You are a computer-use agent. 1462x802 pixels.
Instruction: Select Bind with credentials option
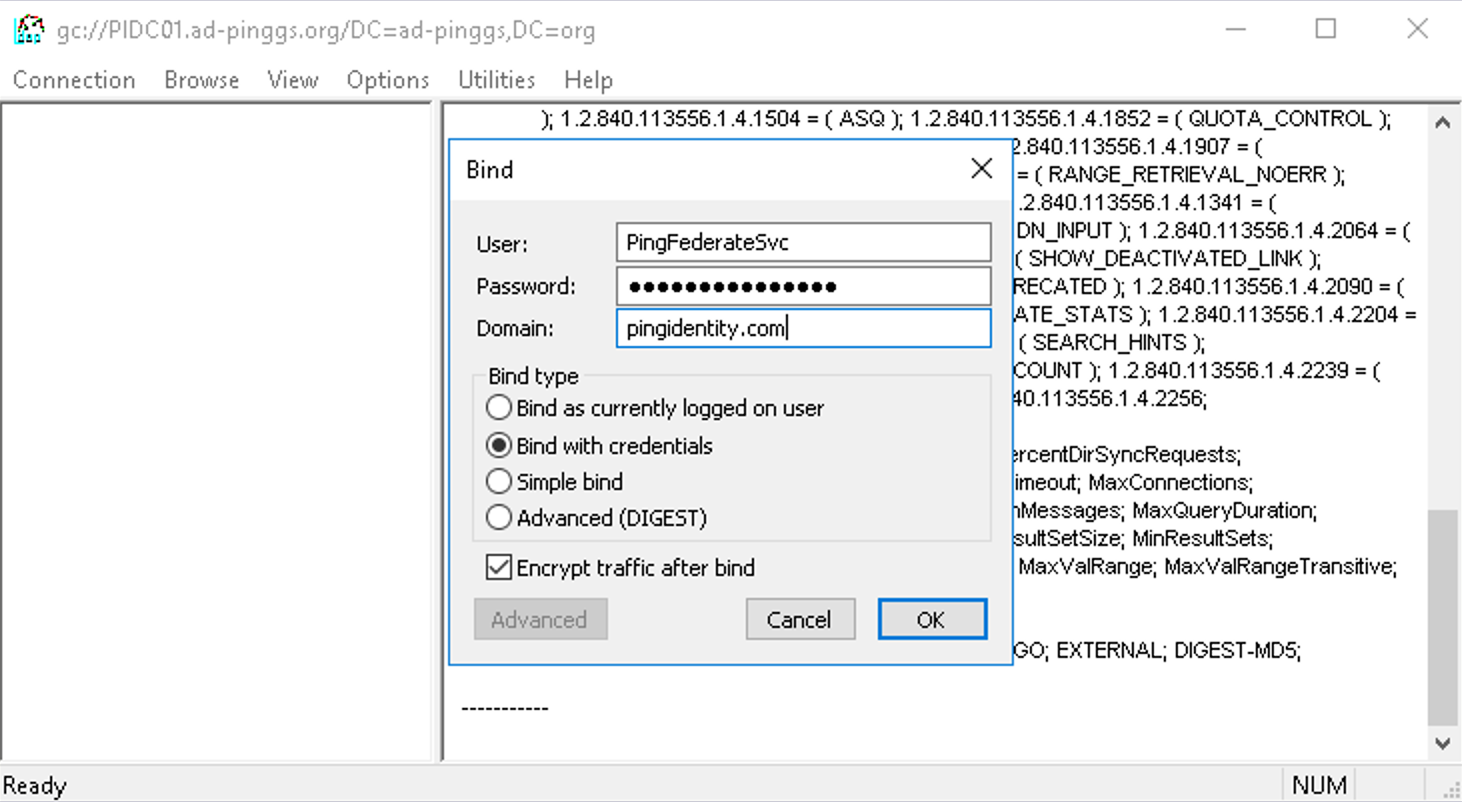click(x=499, y=445)
